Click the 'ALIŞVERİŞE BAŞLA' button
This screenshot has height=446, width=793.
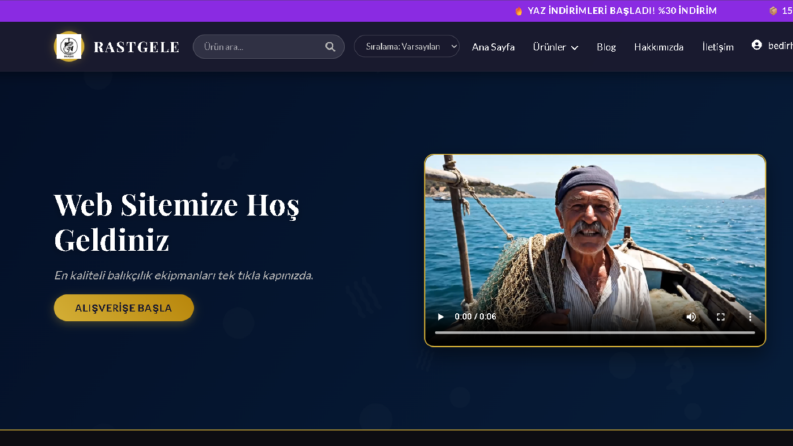[124, 307]
